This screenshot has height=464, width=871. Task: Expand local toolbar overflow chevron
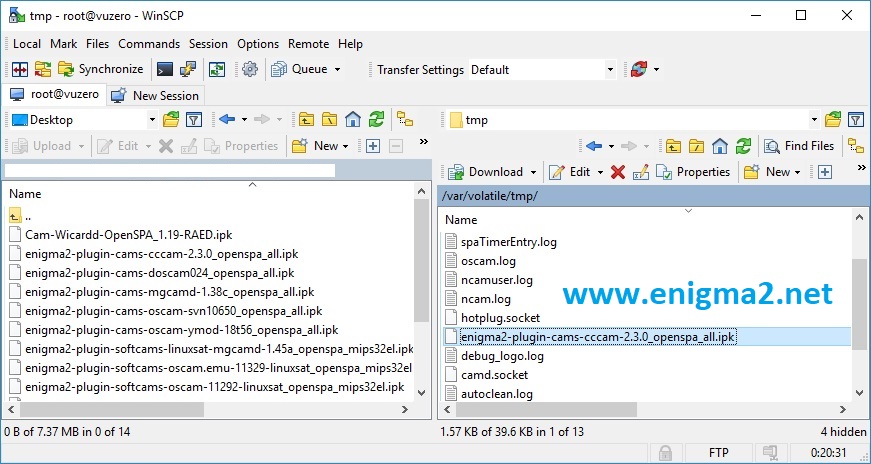click(423, 142)
